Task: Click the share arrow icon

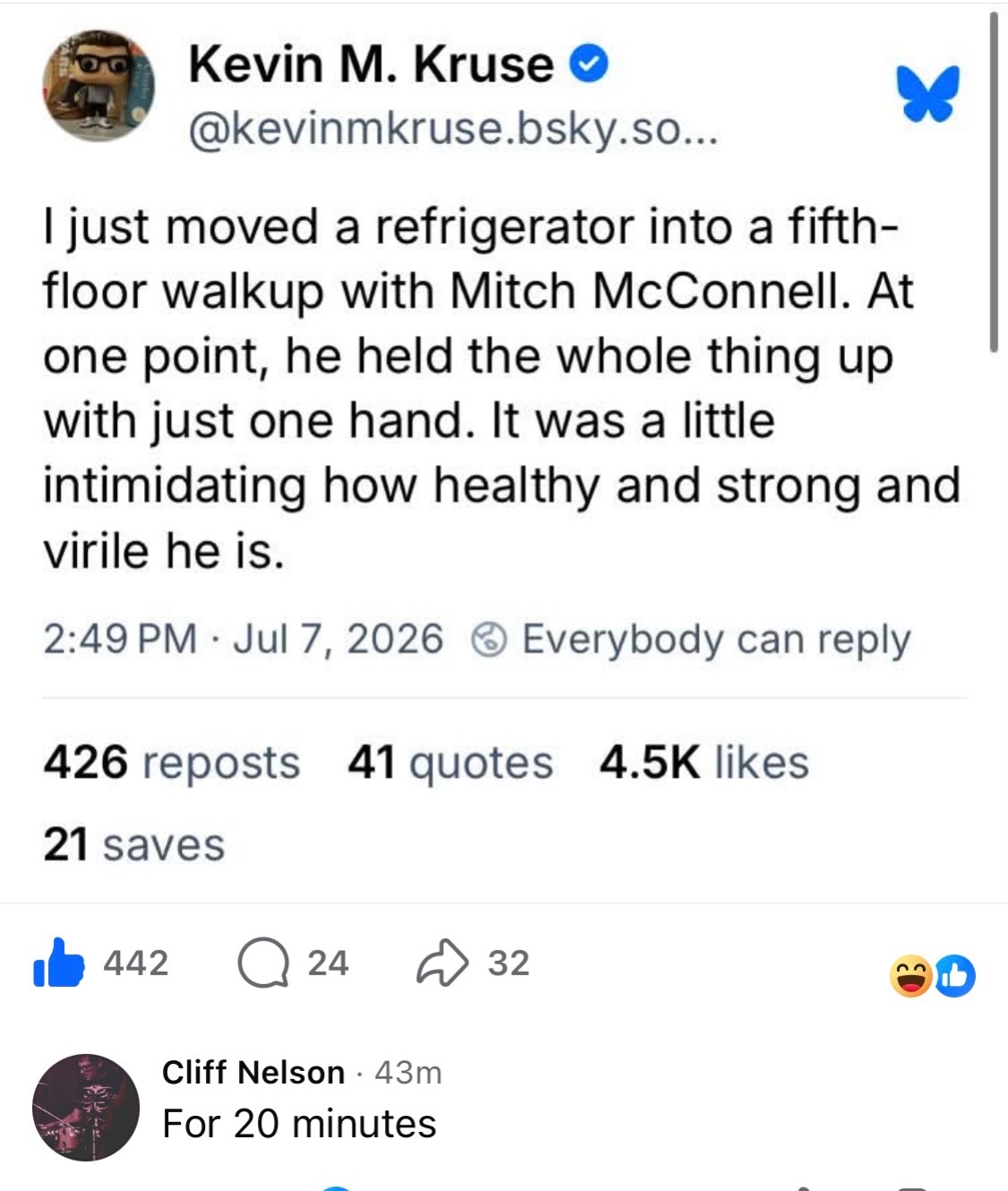Action: click(x=443, y=963)
